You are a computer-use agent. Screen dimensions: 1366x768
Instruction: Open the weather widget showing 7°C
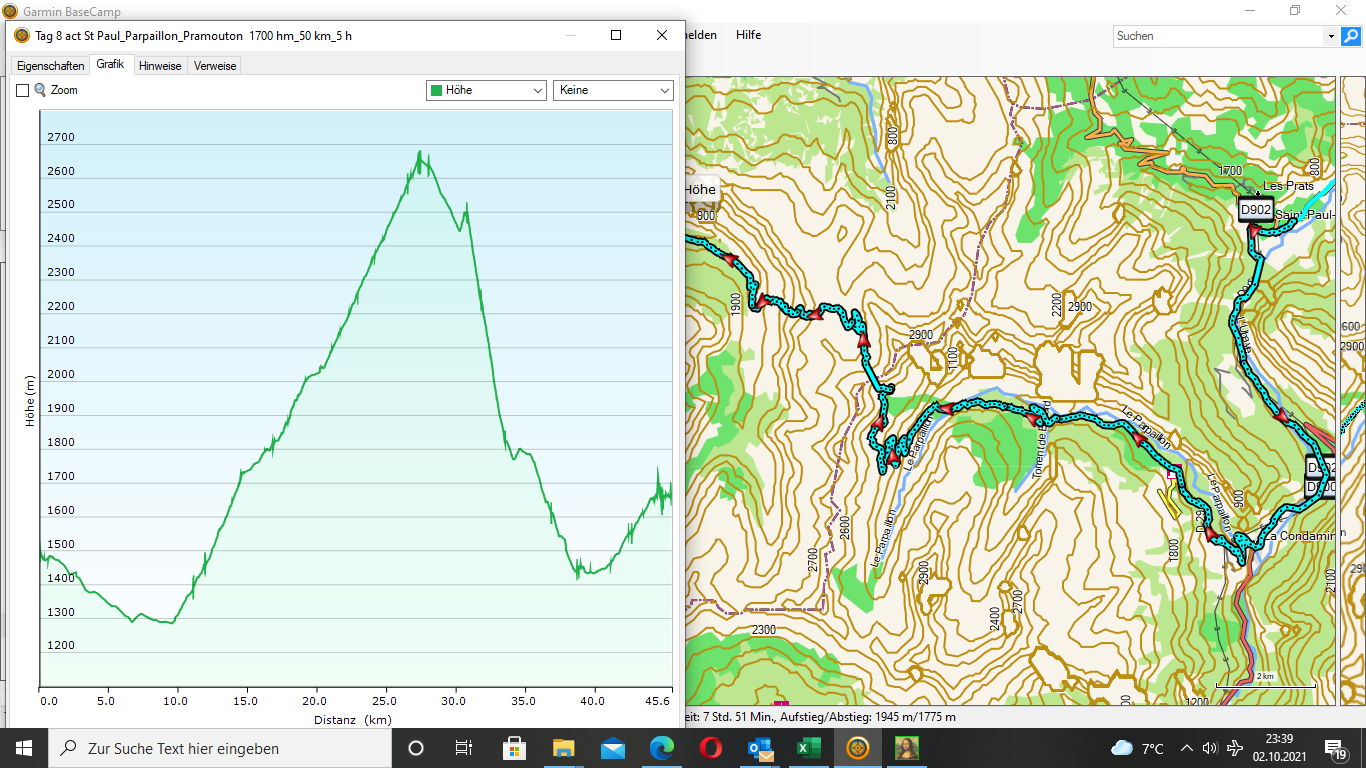tap(1137, 748)
